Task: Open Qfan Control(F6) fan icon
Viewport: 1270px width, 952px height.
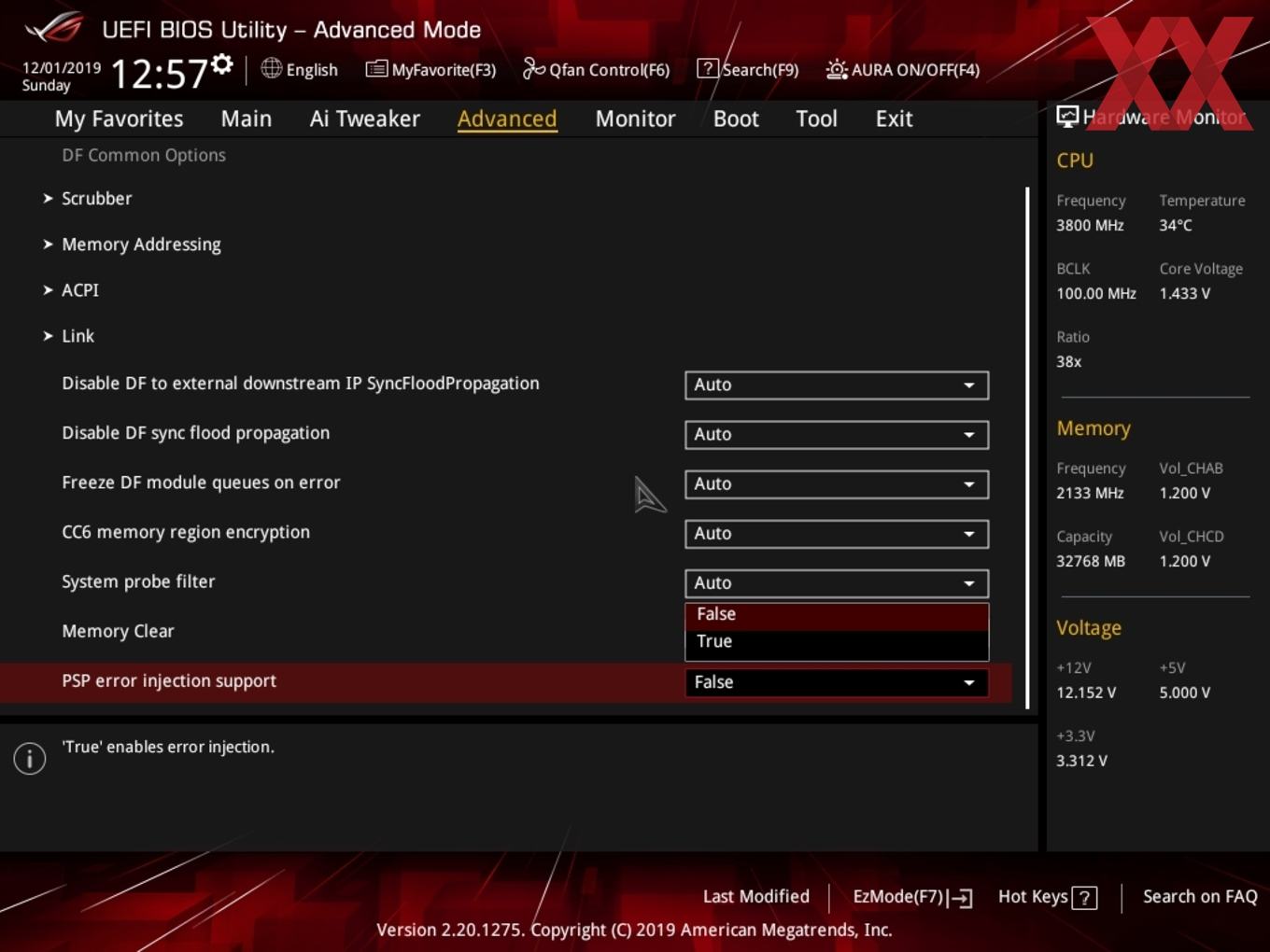Action: [533, 68]
